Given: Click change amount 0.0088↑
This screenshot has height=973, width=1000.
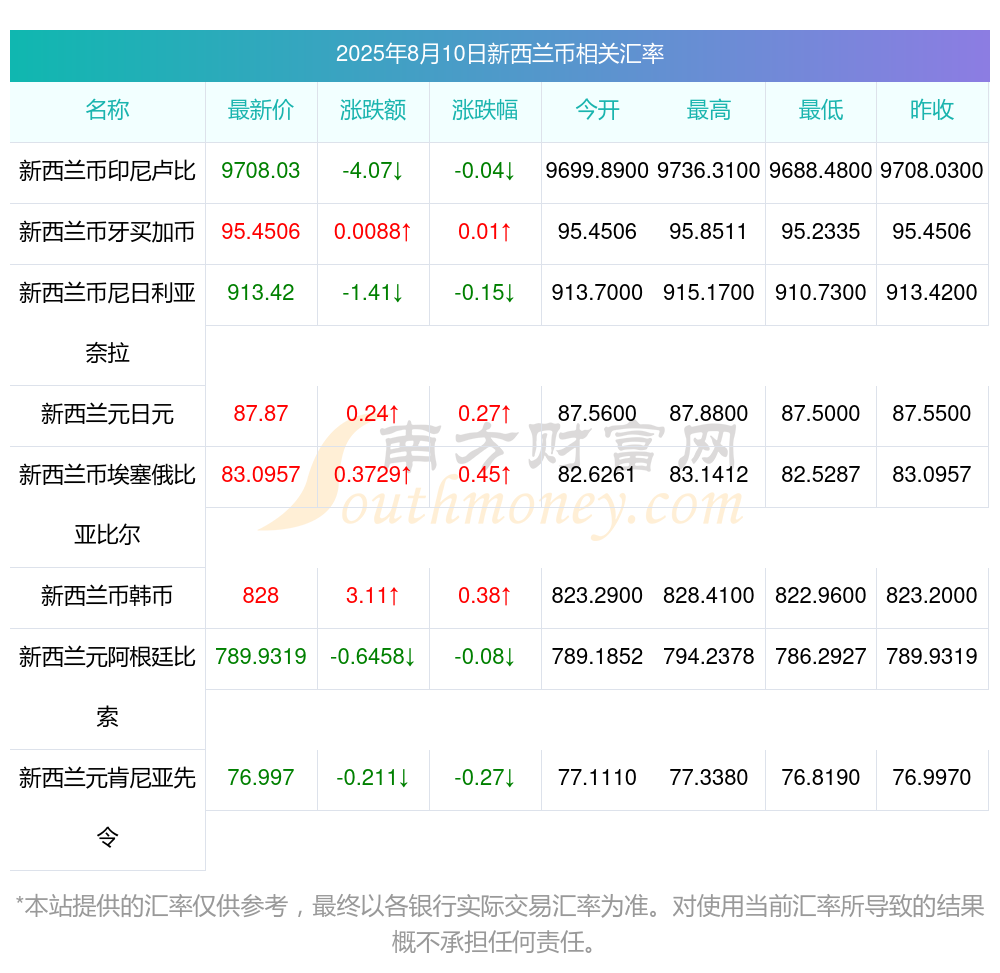Looking at the screenshot, I should tap(373, 231).
